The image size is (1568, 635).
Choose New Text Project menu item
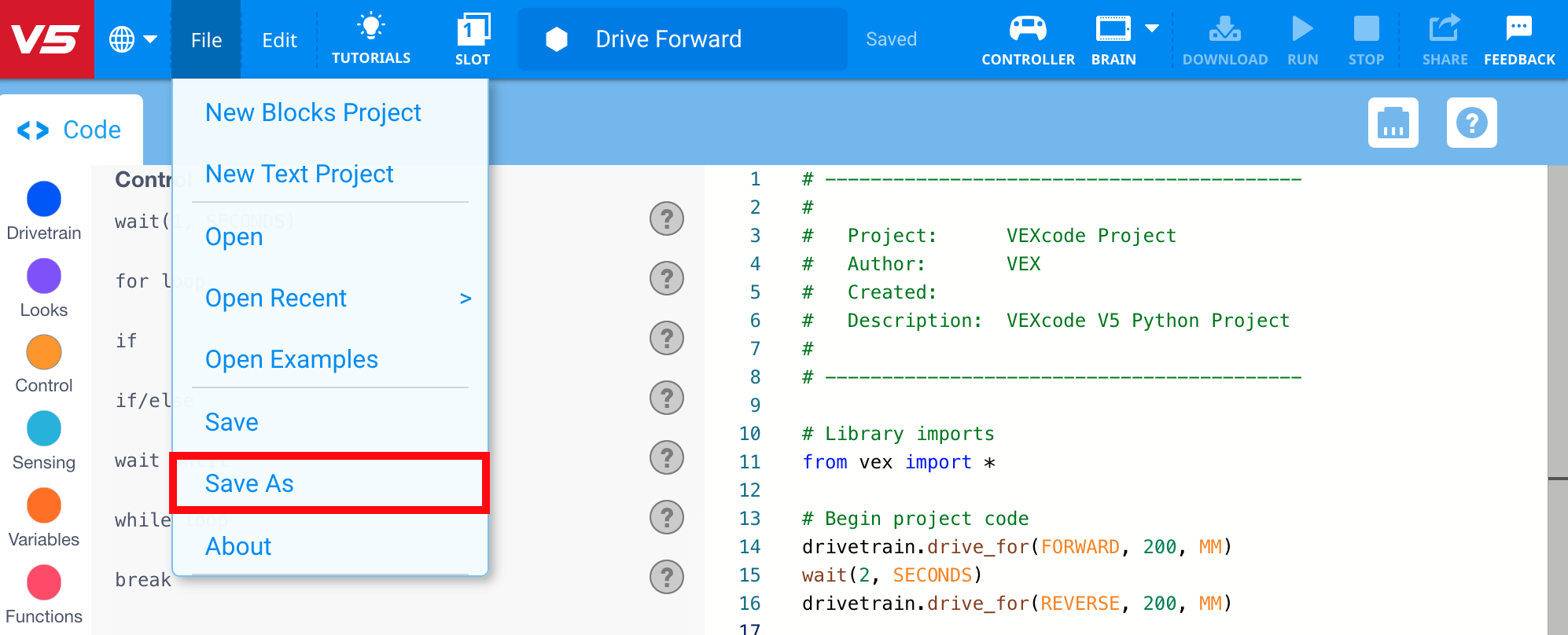tap(299, 174)
